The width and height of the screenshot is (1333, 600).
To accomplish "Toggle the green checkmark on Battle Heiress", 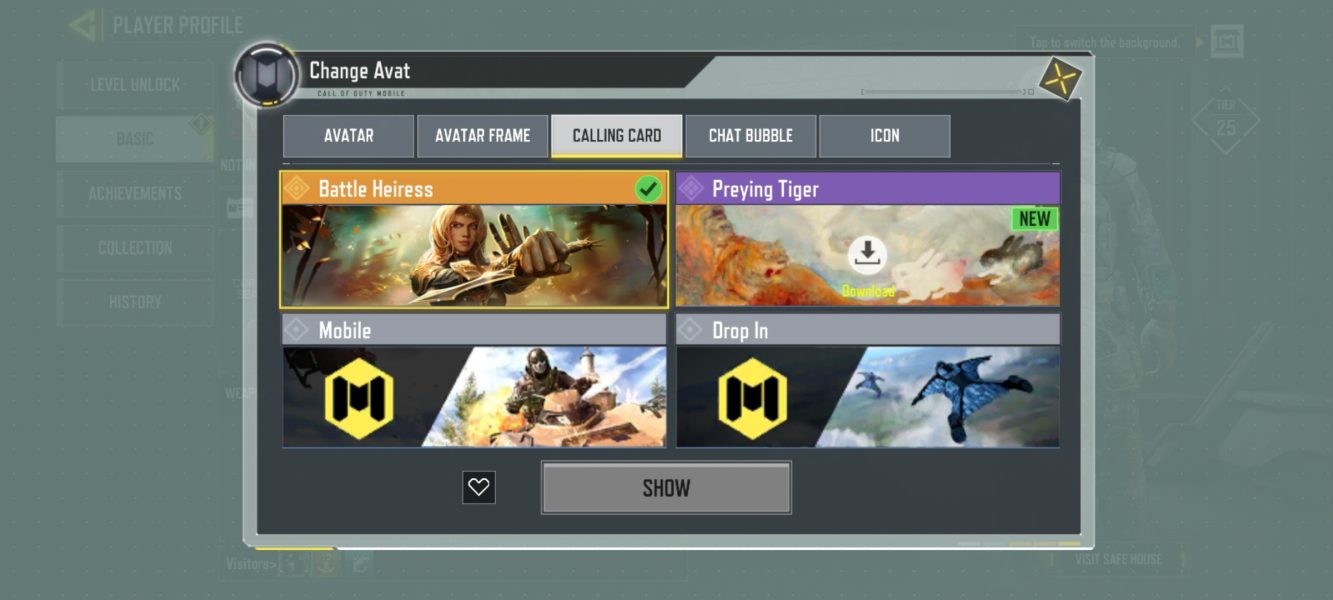I will click(x=649, y=188).
